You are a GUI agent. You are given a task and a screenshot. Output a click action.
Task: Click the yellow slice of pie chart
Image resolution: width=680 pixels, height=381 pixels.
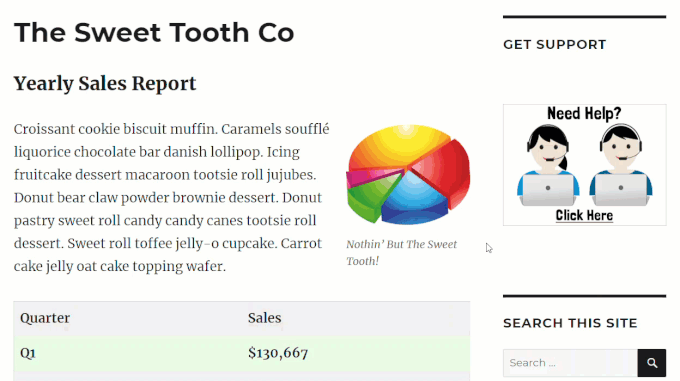click(x=399, y=145)
